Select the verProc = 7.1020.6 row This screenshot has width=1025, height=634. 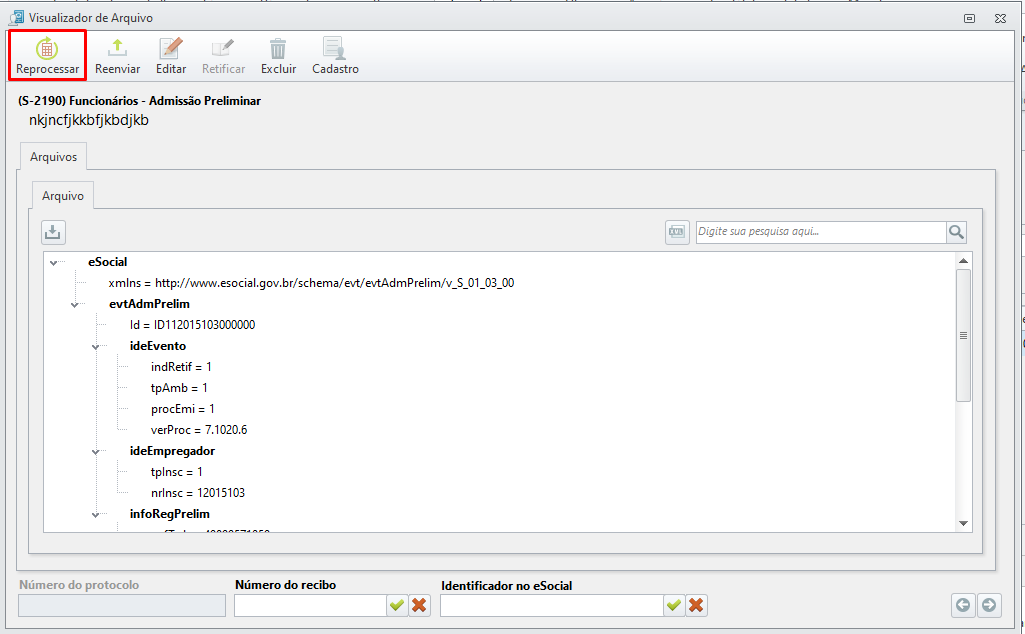point(199,429)
